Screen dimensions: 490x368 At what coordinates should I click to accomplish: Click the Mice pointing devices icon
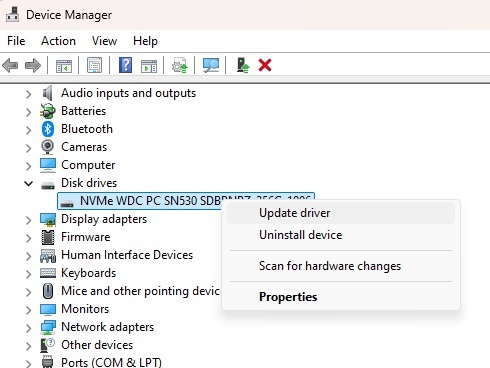(x=48, y=291)
